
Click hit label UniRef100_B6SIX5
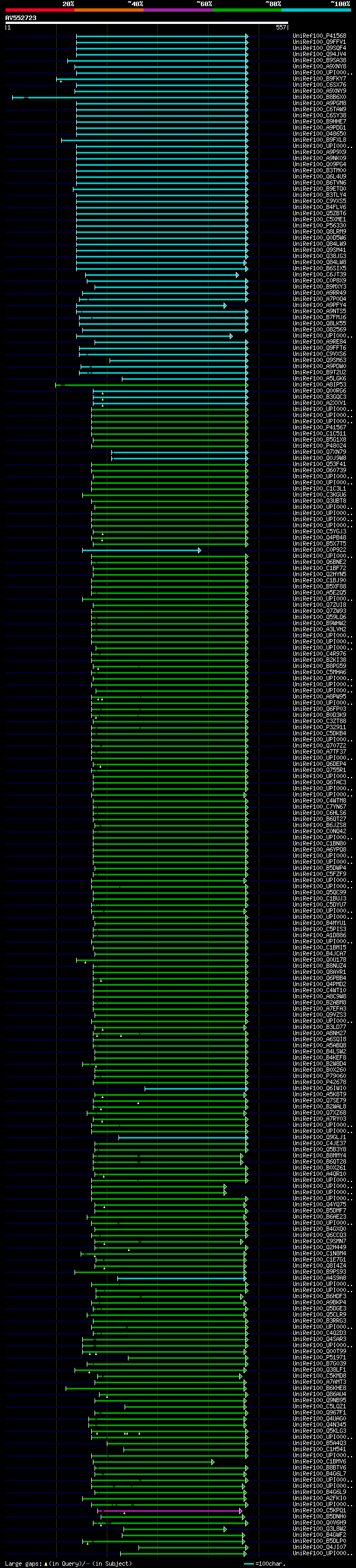pos(319,269)
